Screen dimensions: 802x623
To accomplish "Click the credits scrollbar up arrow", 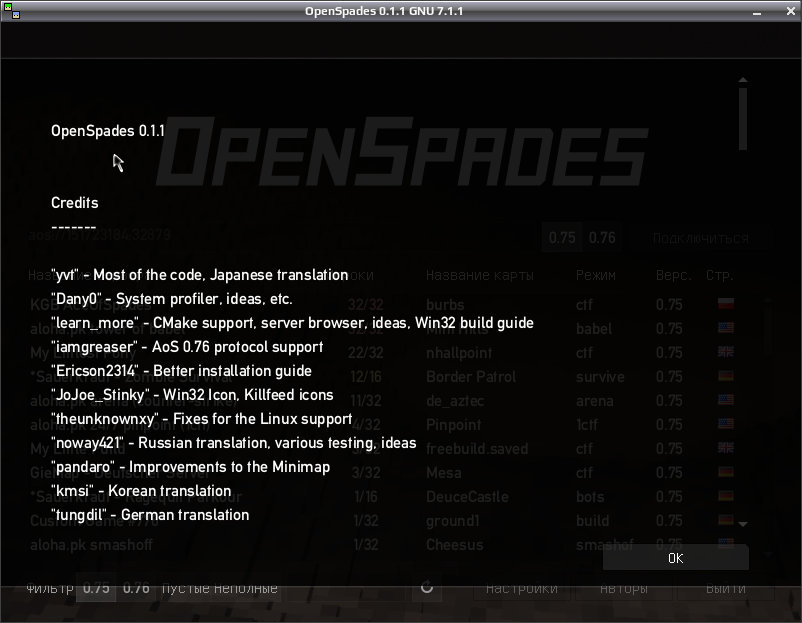I will pyautogui.click(x=743, y=80).
